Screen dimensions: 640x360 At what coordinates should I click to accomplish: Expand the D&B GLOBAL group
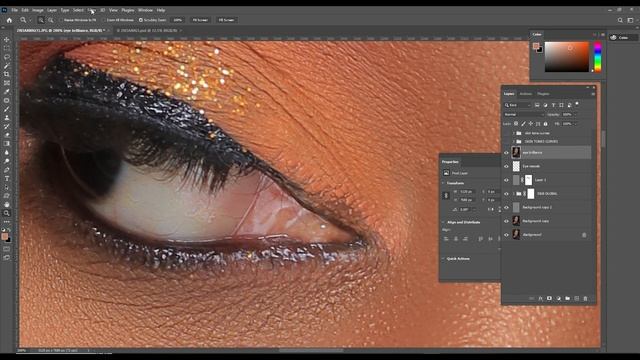(513, 194)
